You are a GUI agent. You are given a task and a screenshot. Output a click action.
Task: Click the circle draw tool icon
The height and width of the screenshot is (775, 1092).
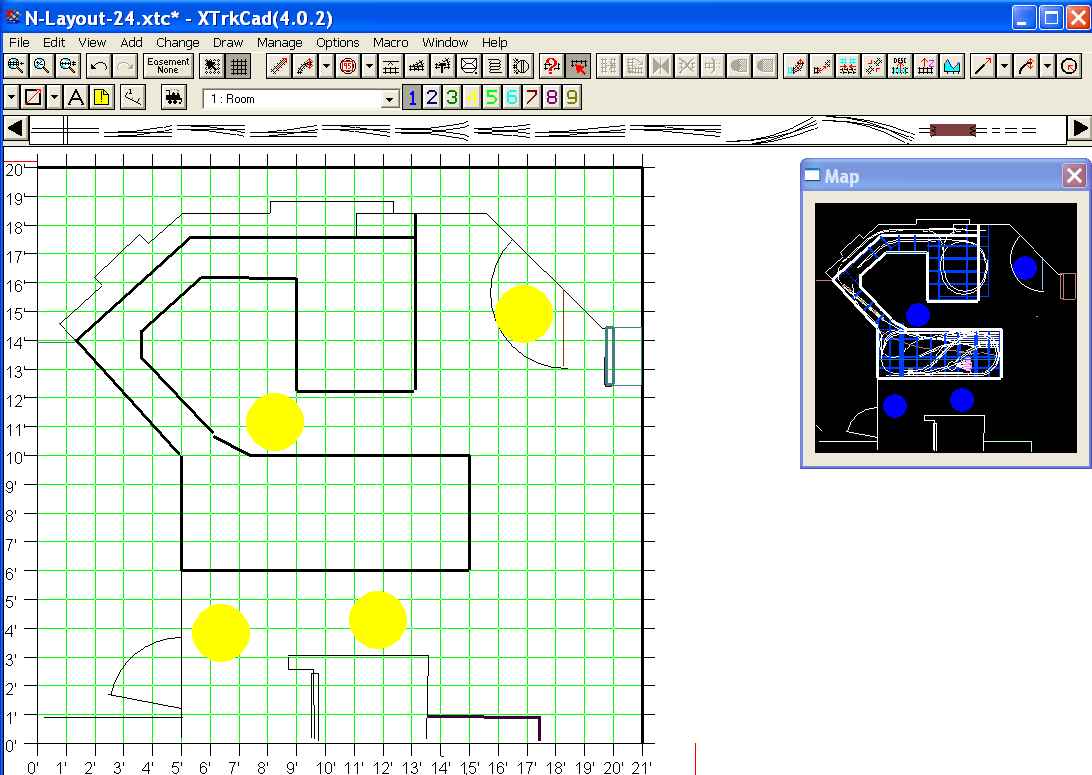point(1069,66)
